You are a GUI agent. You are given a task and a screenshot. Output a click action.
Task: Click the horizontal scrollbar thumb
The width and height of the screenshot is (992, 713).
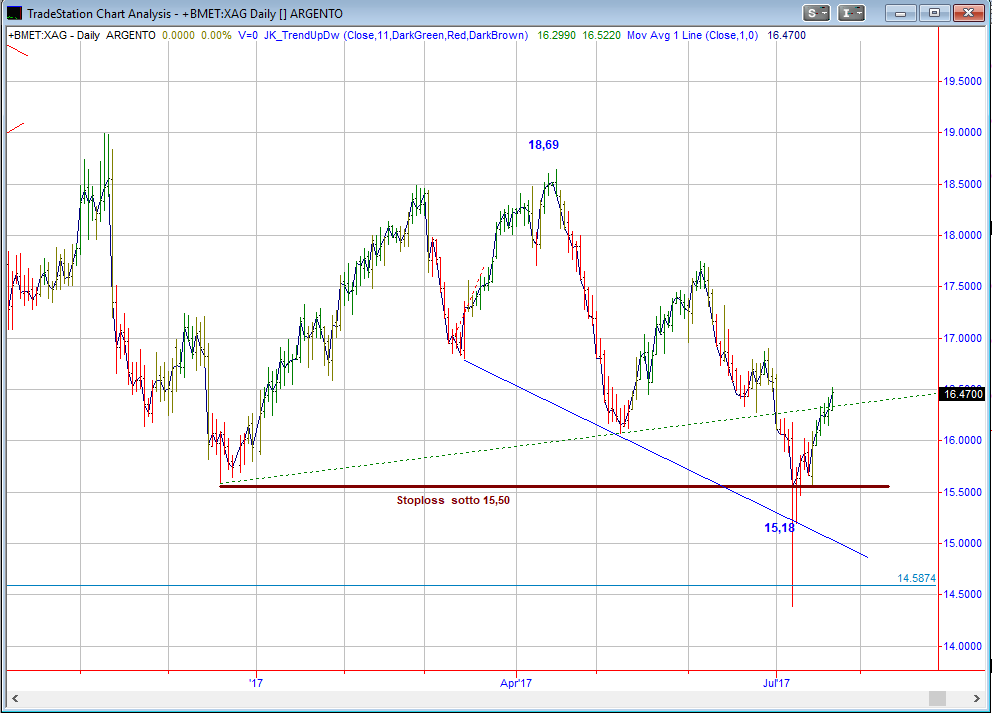pyautogui.click(x=937, y=698)
